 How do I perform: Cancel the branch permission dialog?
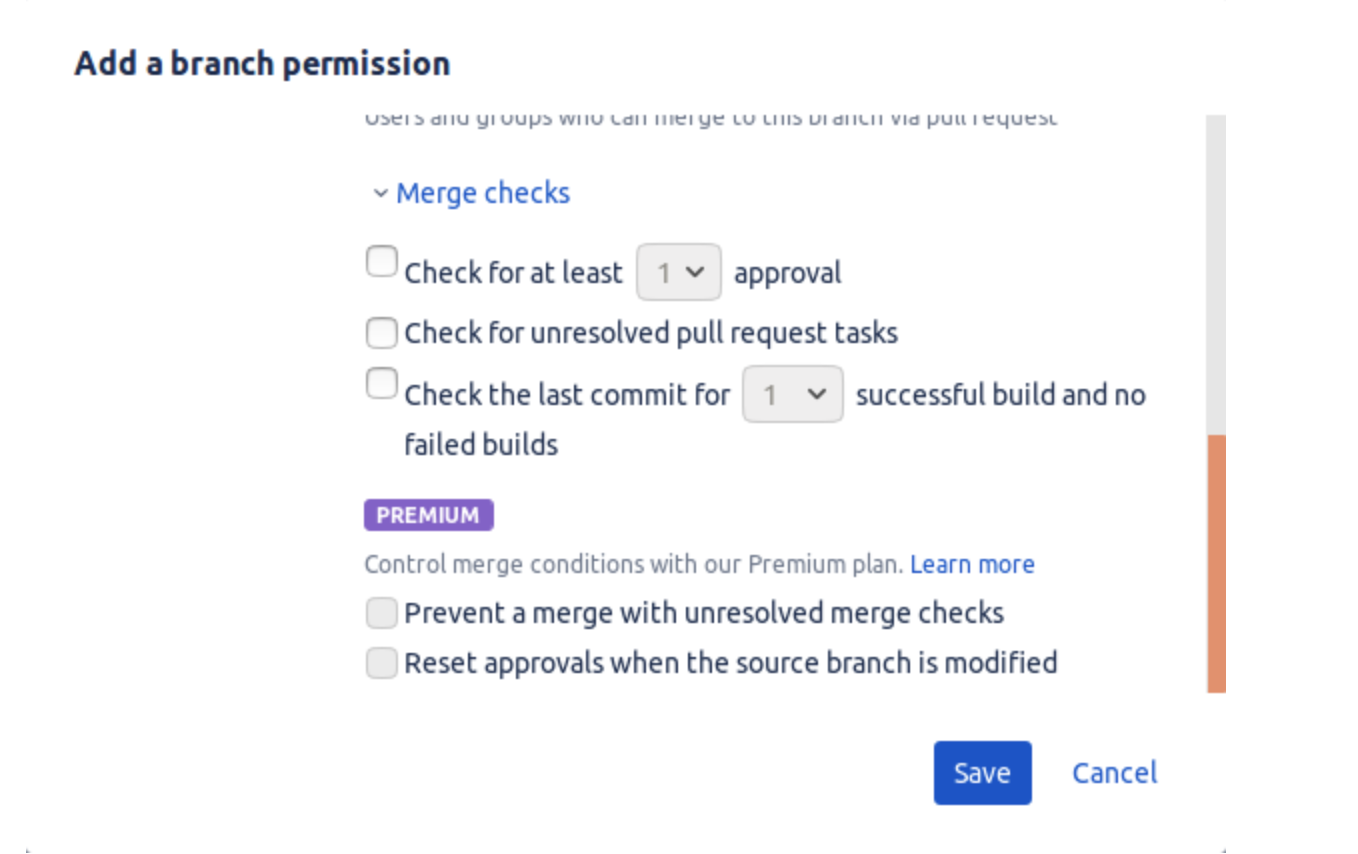[1114, 772]
